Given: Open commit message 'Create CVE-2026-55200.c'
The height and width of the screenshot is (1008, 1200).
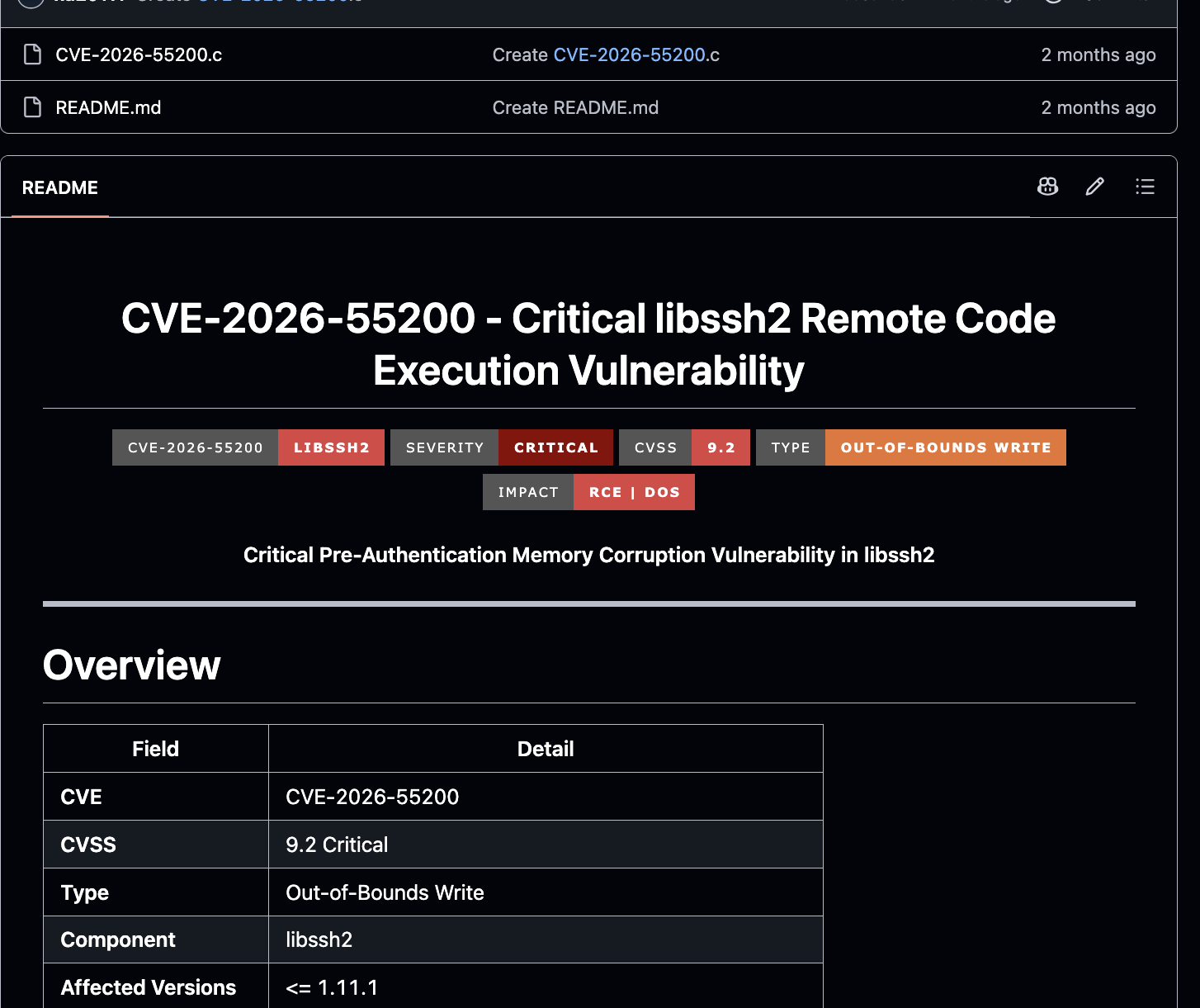Looking at the screenshot, I should point(606,54).
